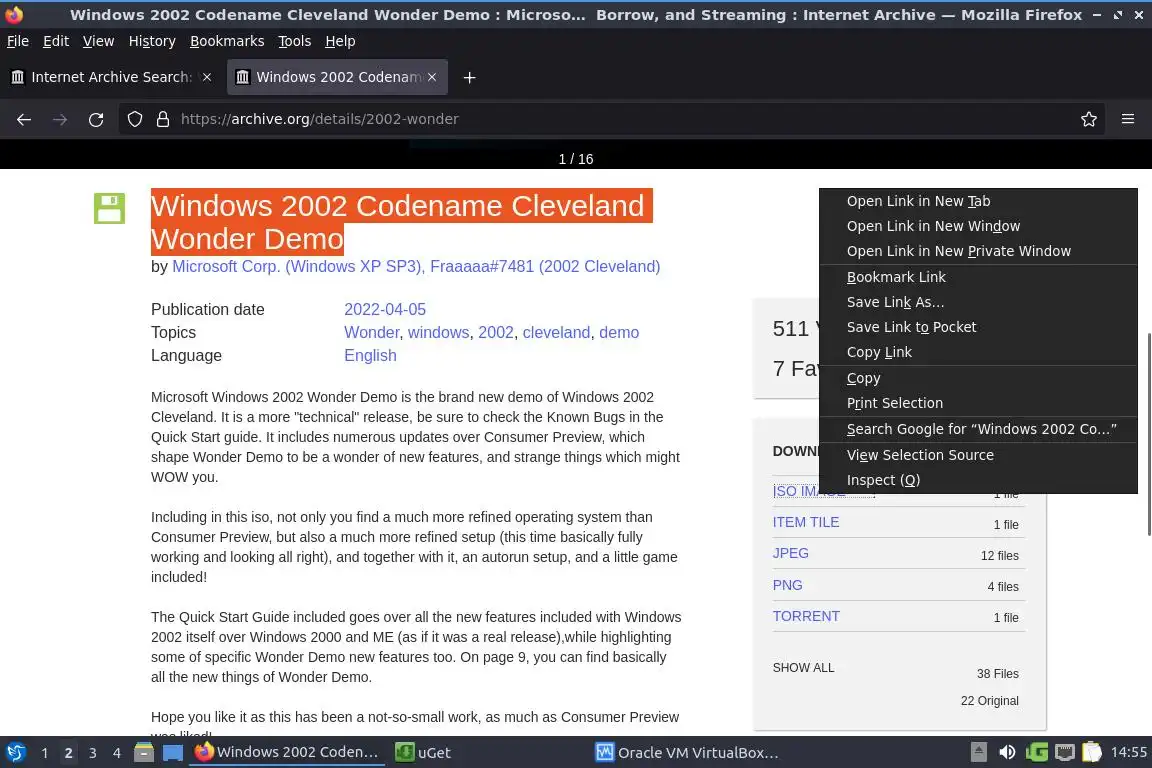Click the page vertical scrollbar
The width and height of the screenshot is (1152, 768).
(x=1148, y=434)
